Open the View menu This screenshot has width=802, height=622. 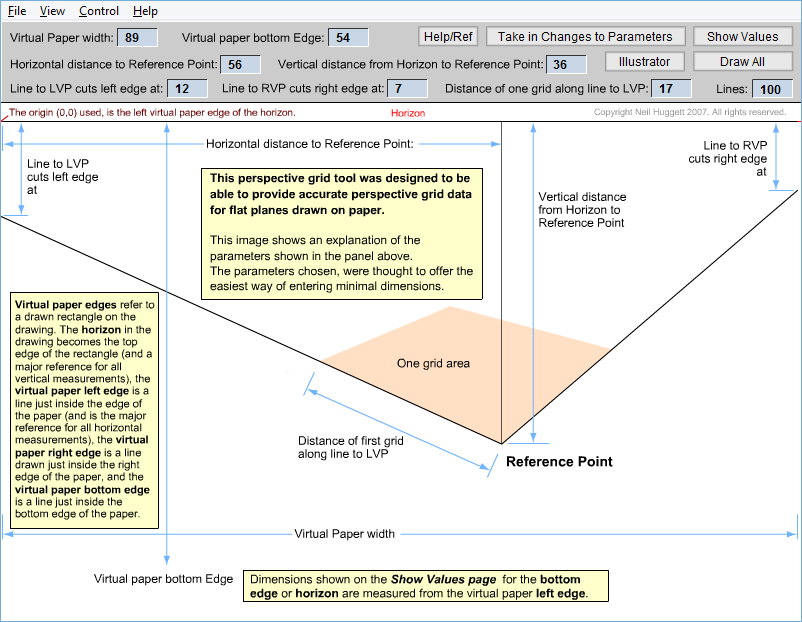click(x=52, y=11)
